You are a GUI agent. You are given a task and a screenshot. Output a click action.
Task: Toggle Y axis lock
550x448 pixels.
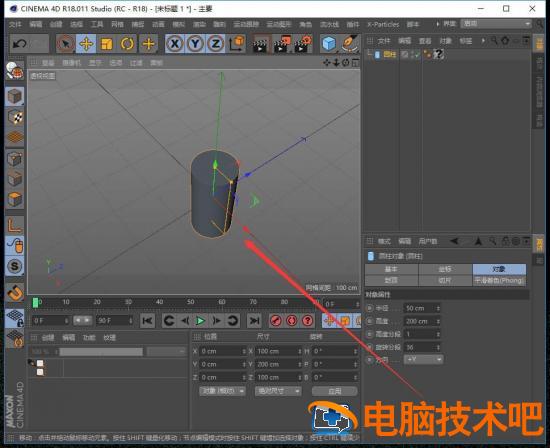[195, 44]
